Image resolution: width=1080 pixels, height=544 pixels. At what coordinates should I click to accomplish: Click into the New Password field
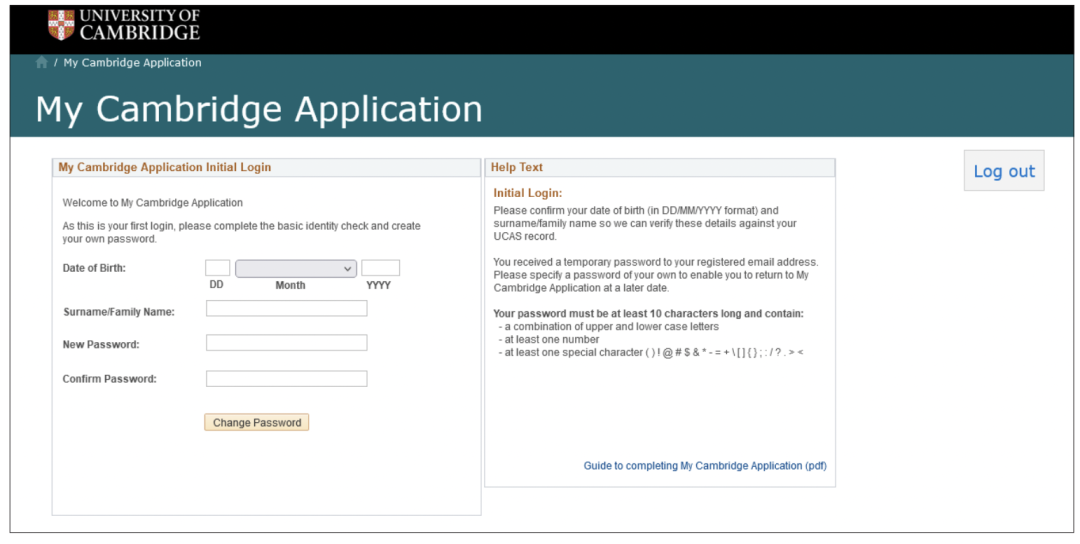tap(286, 343)
